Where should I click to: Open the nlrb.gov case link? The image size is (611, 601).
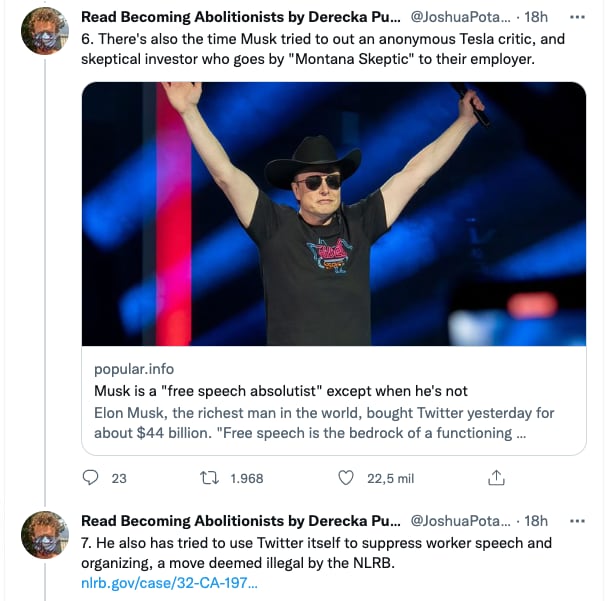[x=168, y=582]
